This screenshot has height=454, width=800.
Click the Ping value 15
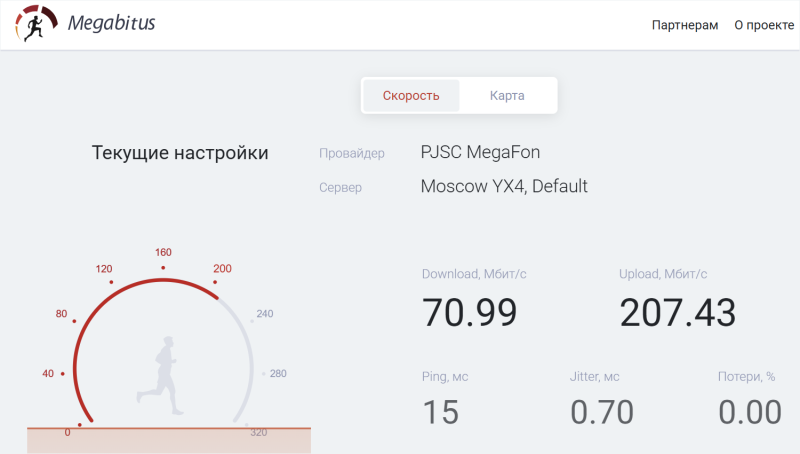tap(440, 412)
